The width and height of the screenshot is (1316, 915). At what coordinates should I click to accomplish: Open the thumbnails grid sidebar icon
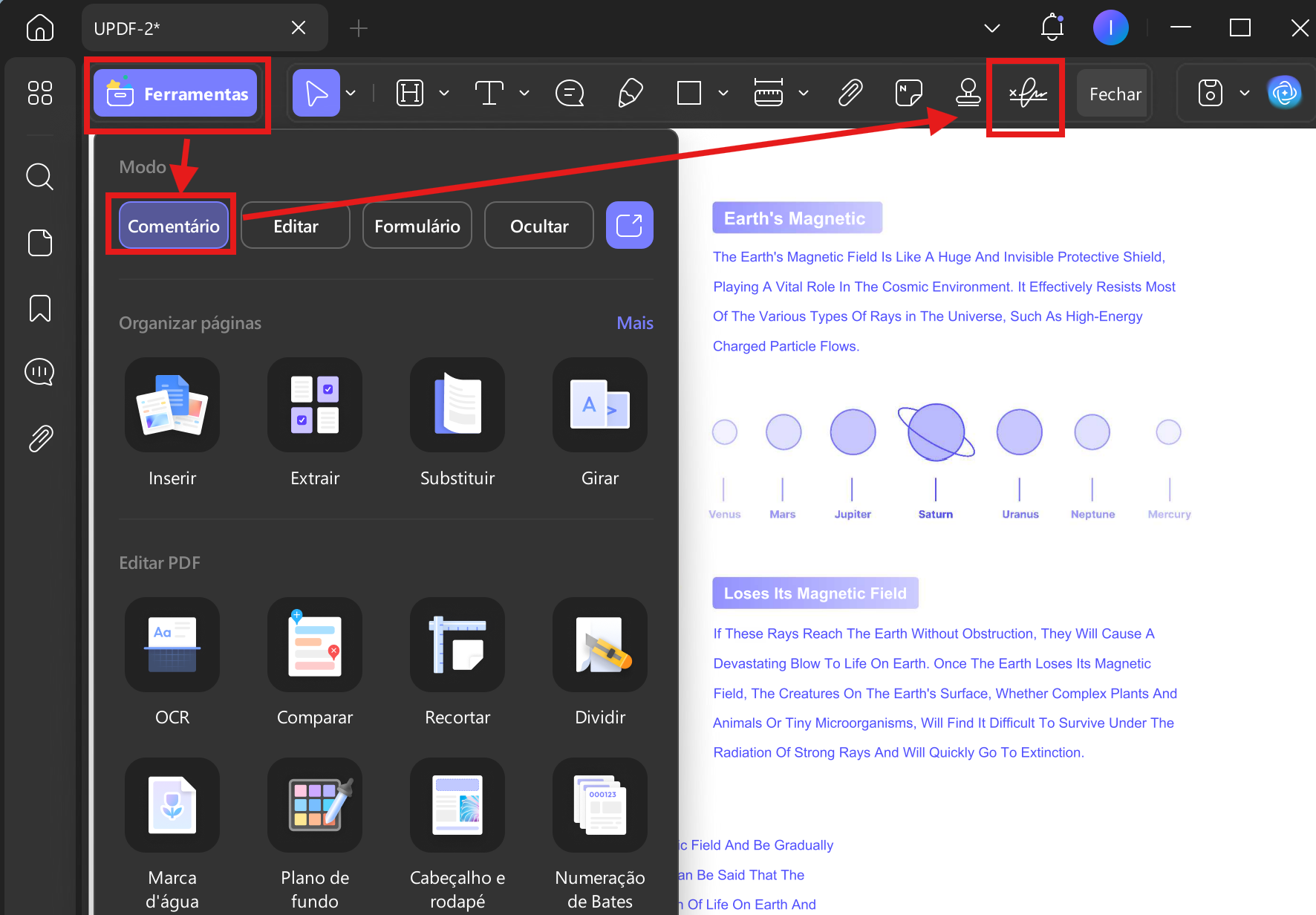click(40, 93)
